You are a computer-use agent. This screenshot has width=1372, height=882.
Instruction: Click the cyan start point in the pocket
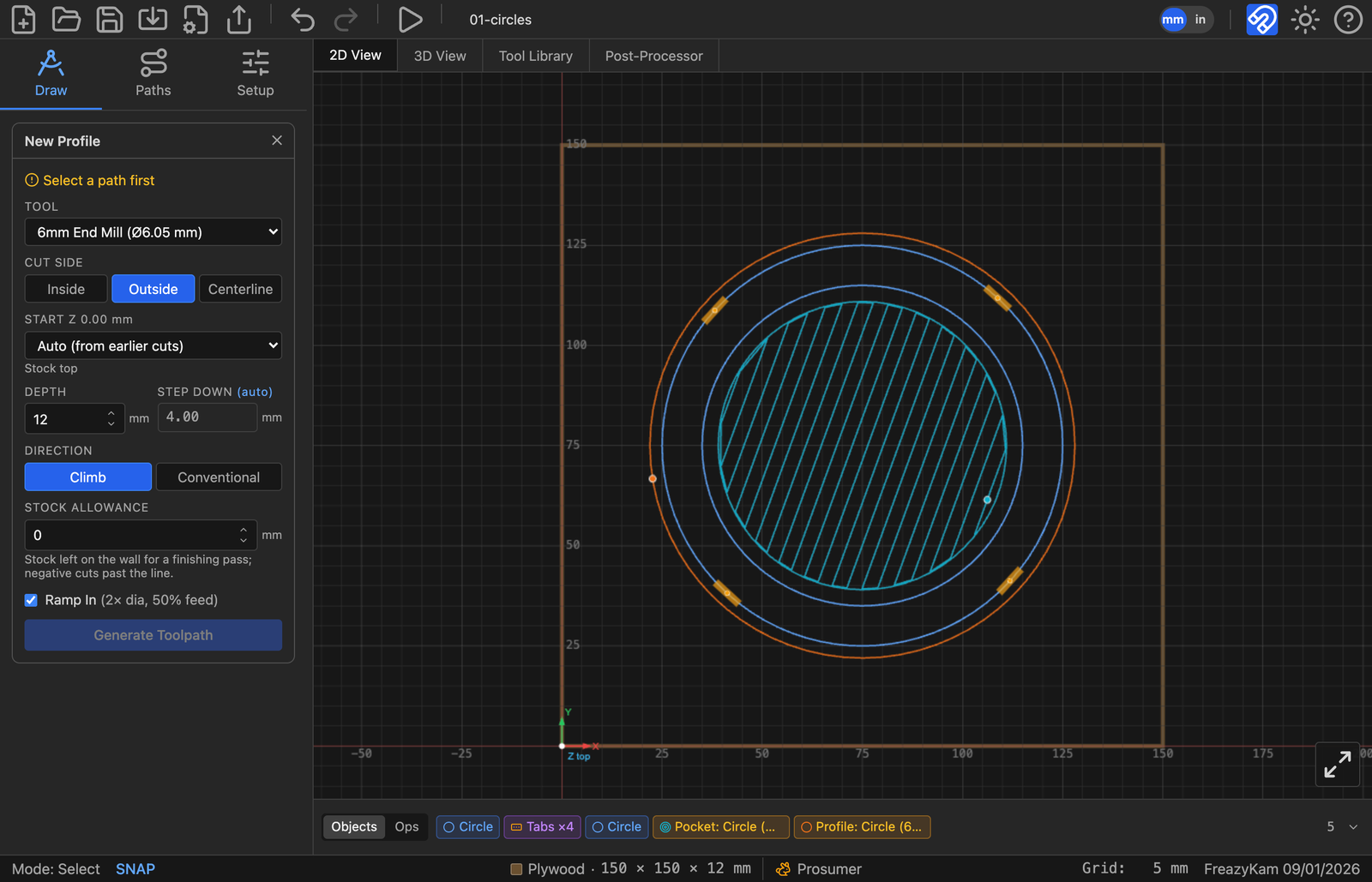[x=987, y=500]
